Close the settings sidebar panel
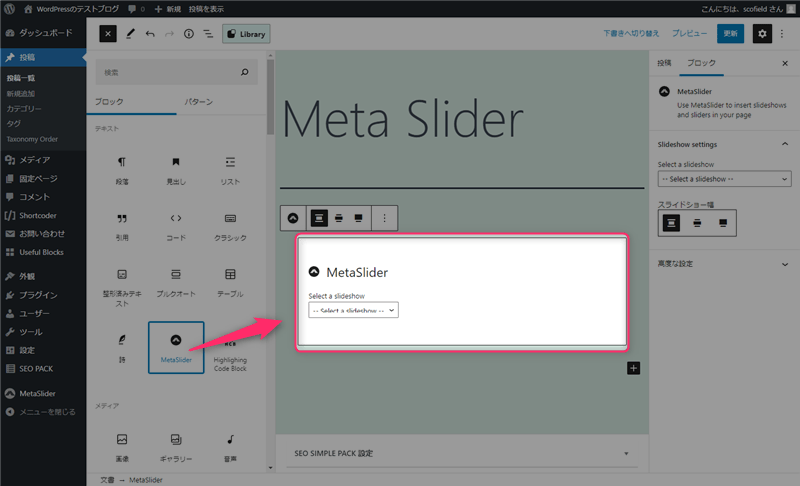Viewport: 800px width, 486px height. (785, 63)
